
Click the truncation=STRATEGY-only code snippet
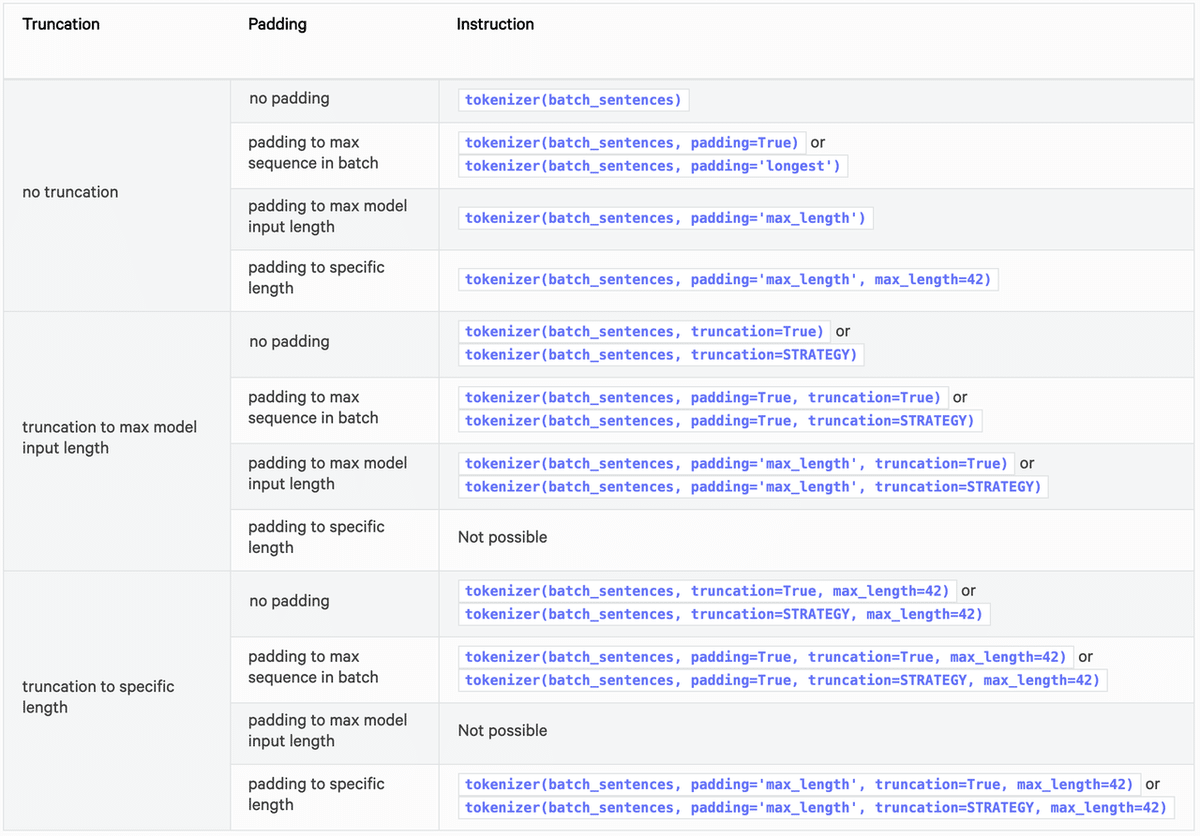tap(661, 355)
